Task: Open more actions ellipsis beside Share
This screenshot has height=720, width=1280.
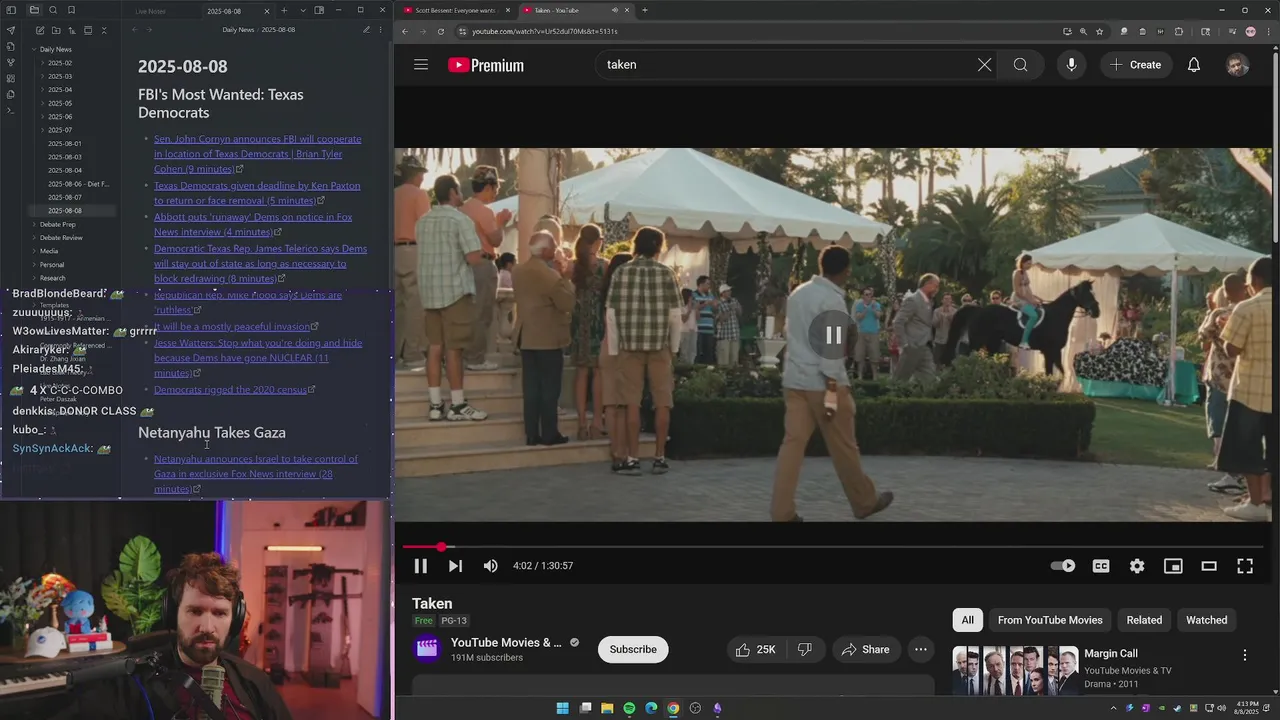Action: coord(921,650)
